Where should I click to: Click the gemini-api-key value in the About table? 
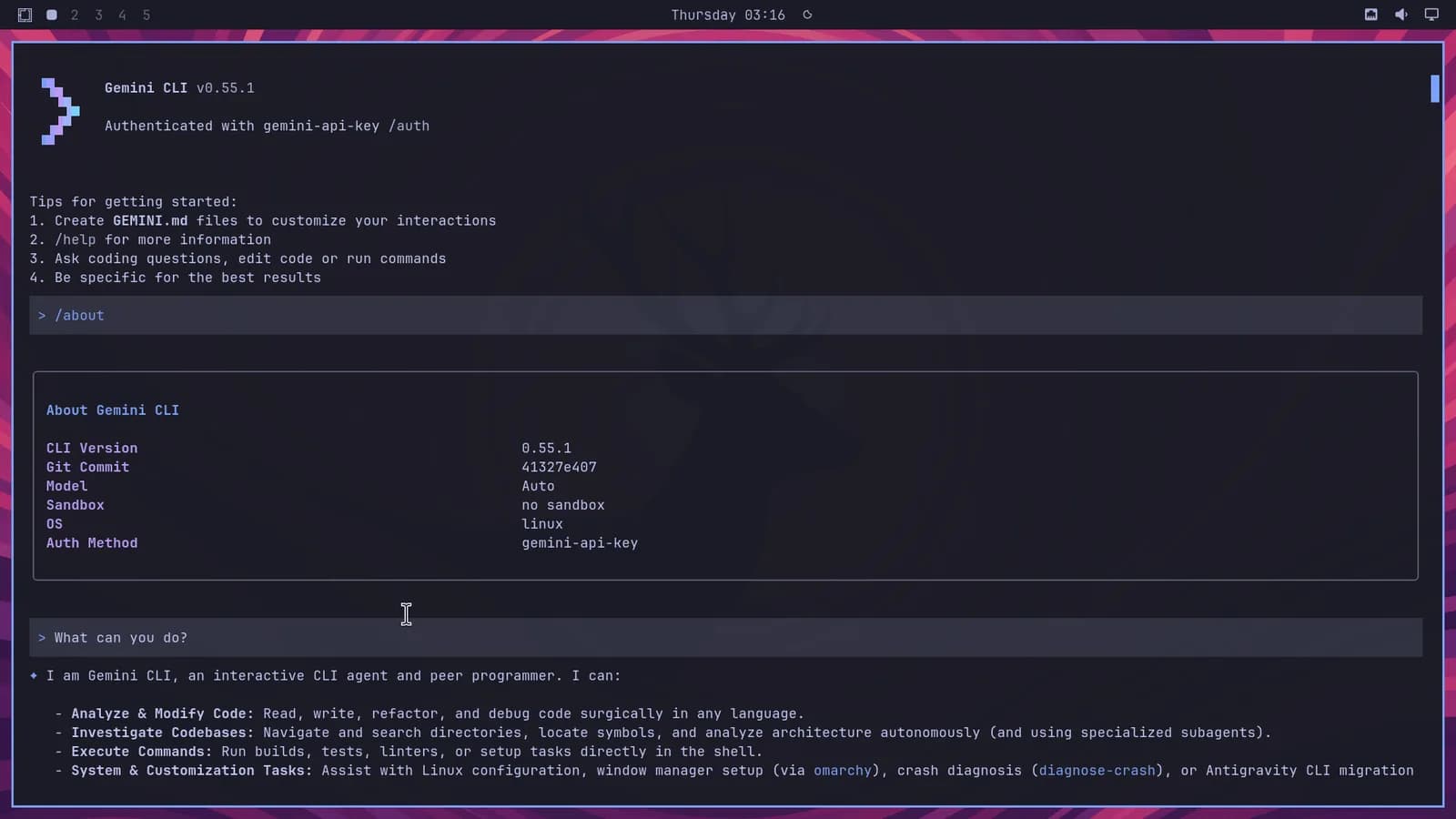click(x=580, y=543)
